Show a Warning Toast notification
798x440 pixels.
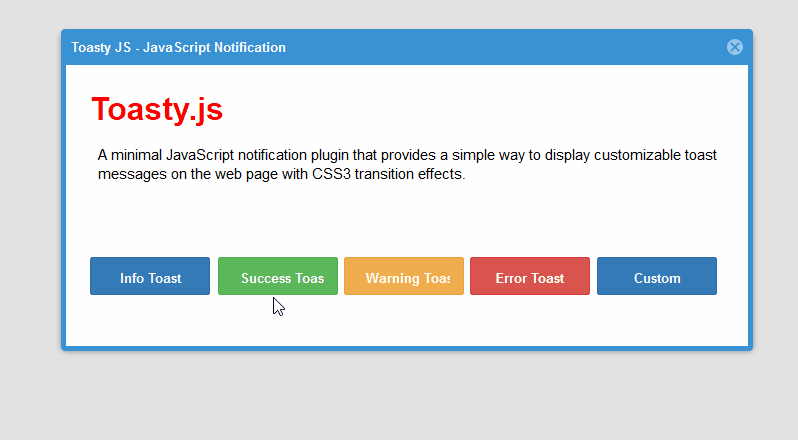coord(404,276)
